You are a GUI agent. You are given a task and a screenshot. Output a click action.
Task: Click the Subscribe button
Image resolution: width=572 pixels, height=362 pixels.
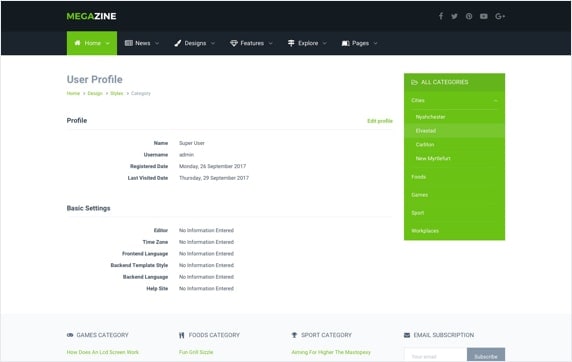tap(486, 356)
